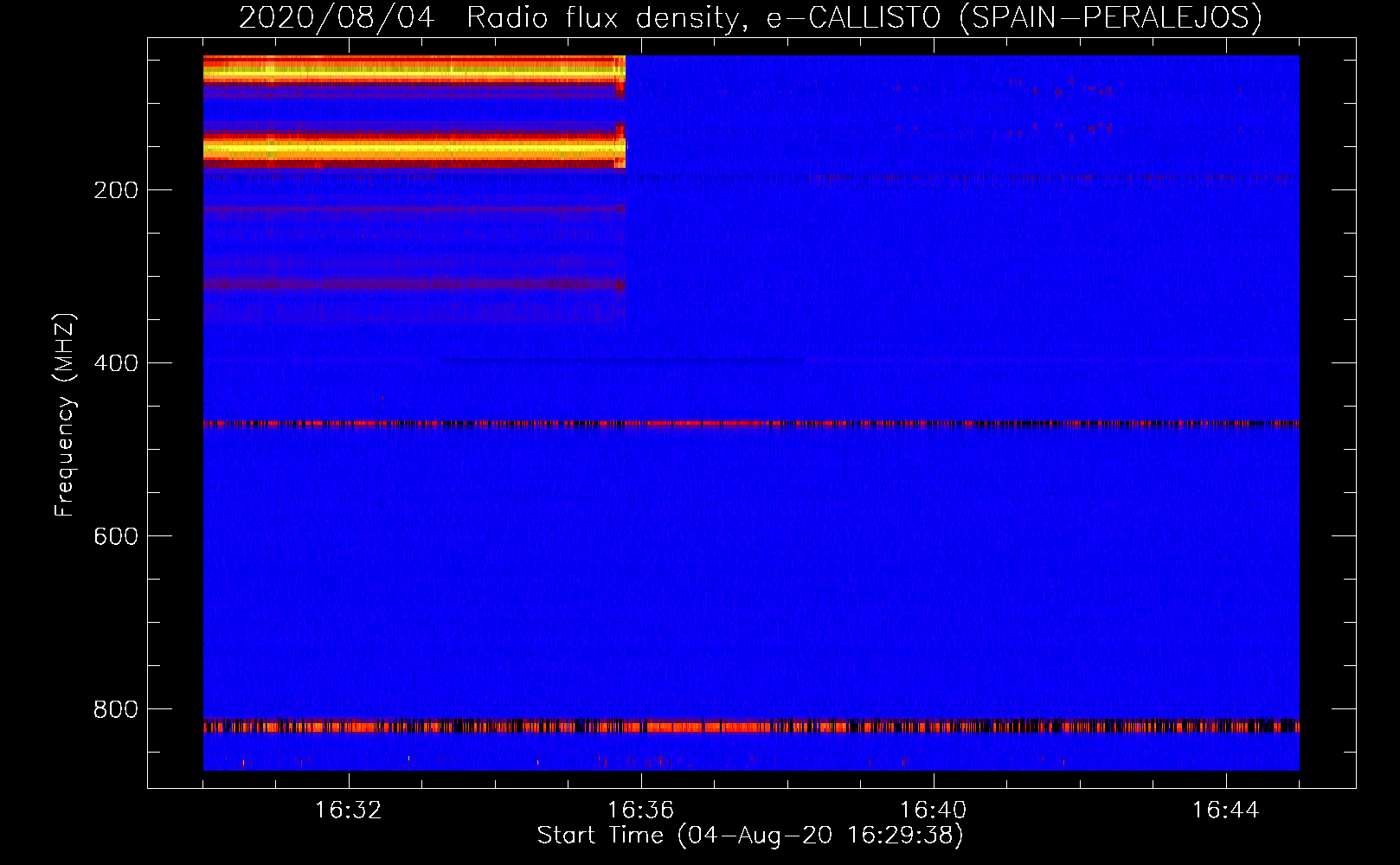Image resolution: width=1400 pixels, height=865 pixels.
Task: Click the 800 frequency tick label
Action: pyautogui.click(x=116, y=709)
